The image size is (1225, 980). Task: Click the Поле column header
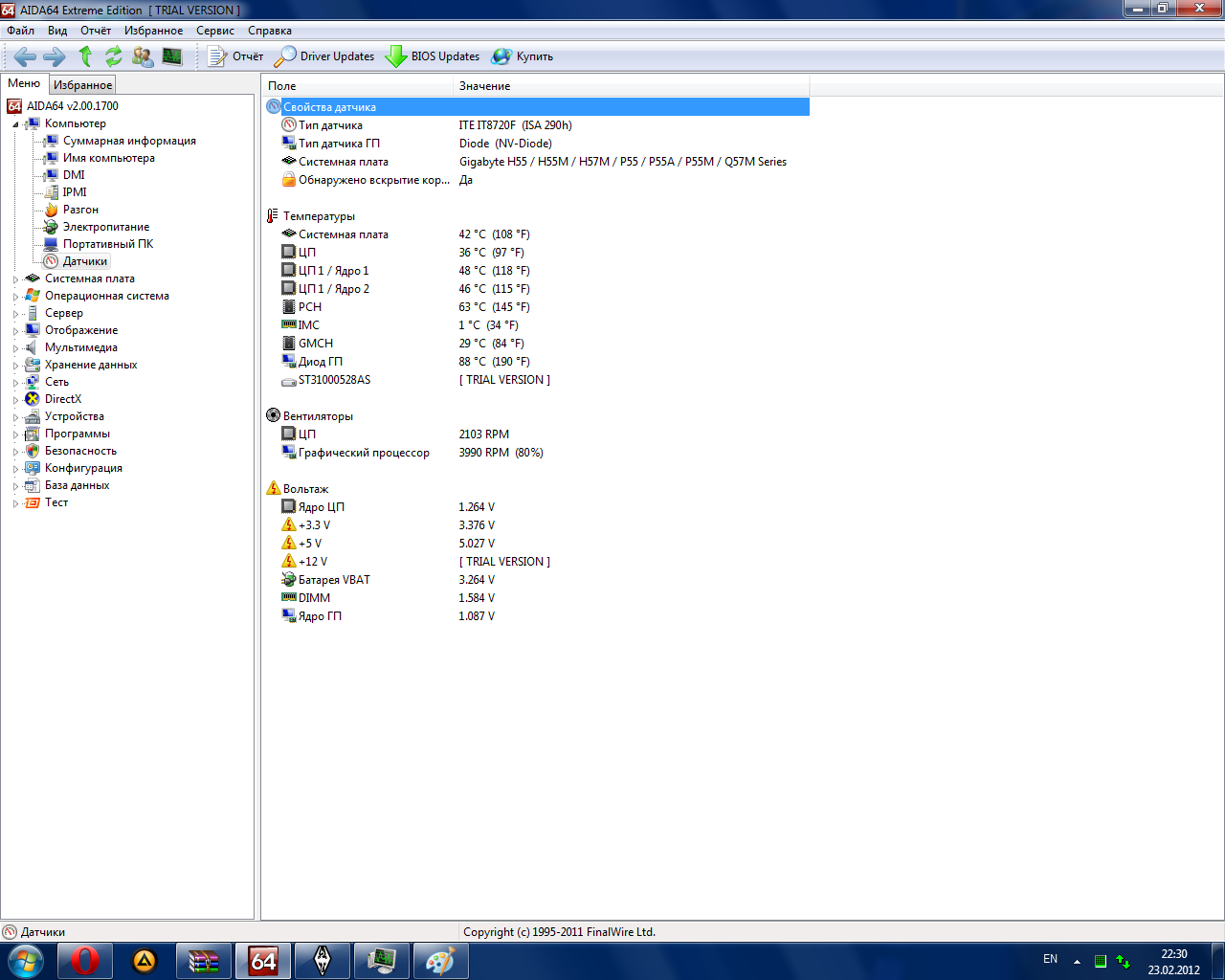(357, 86)
